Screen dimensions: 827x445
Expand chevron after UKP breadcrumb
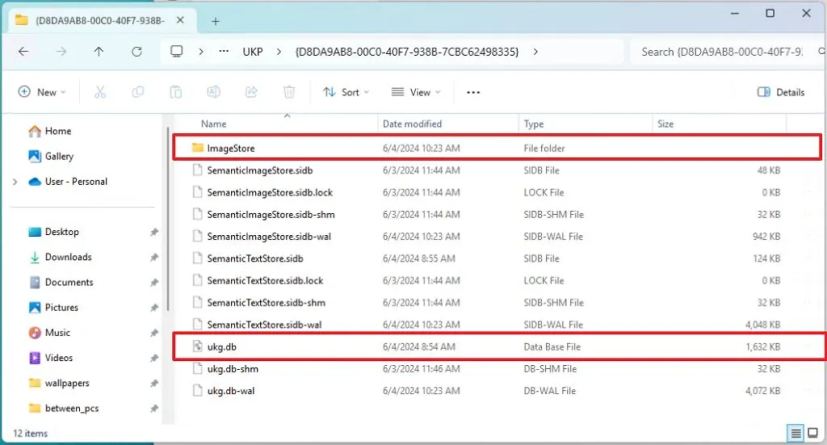(278, 52)
